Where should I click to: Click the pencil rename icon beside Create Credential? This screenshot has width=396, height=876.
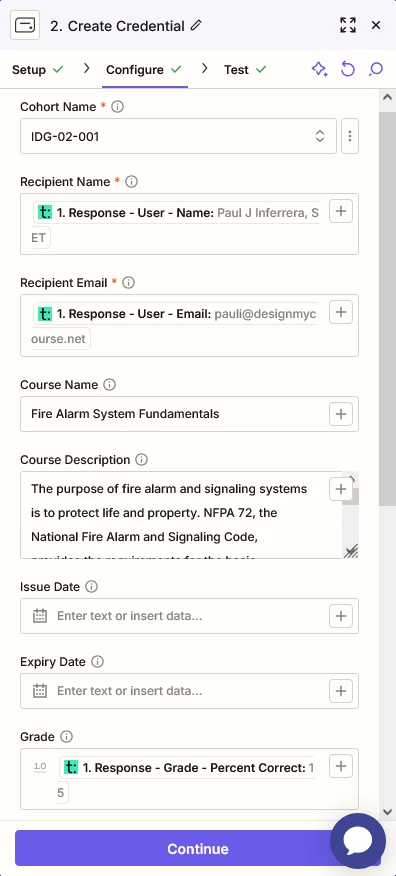(195, 25)
